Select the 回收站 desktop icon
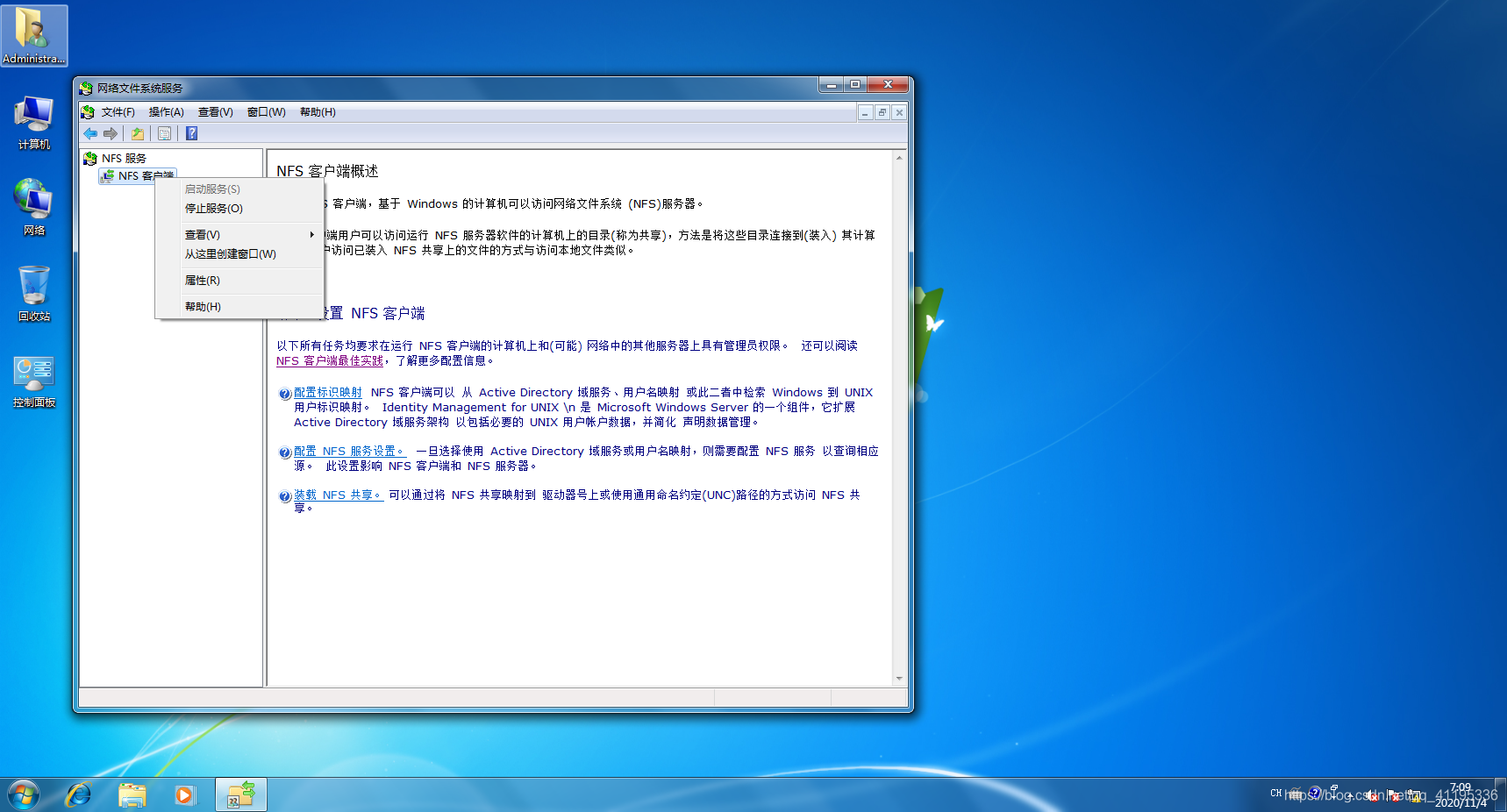This screenshot has height=812, width=1507. [x=34, y=294]
